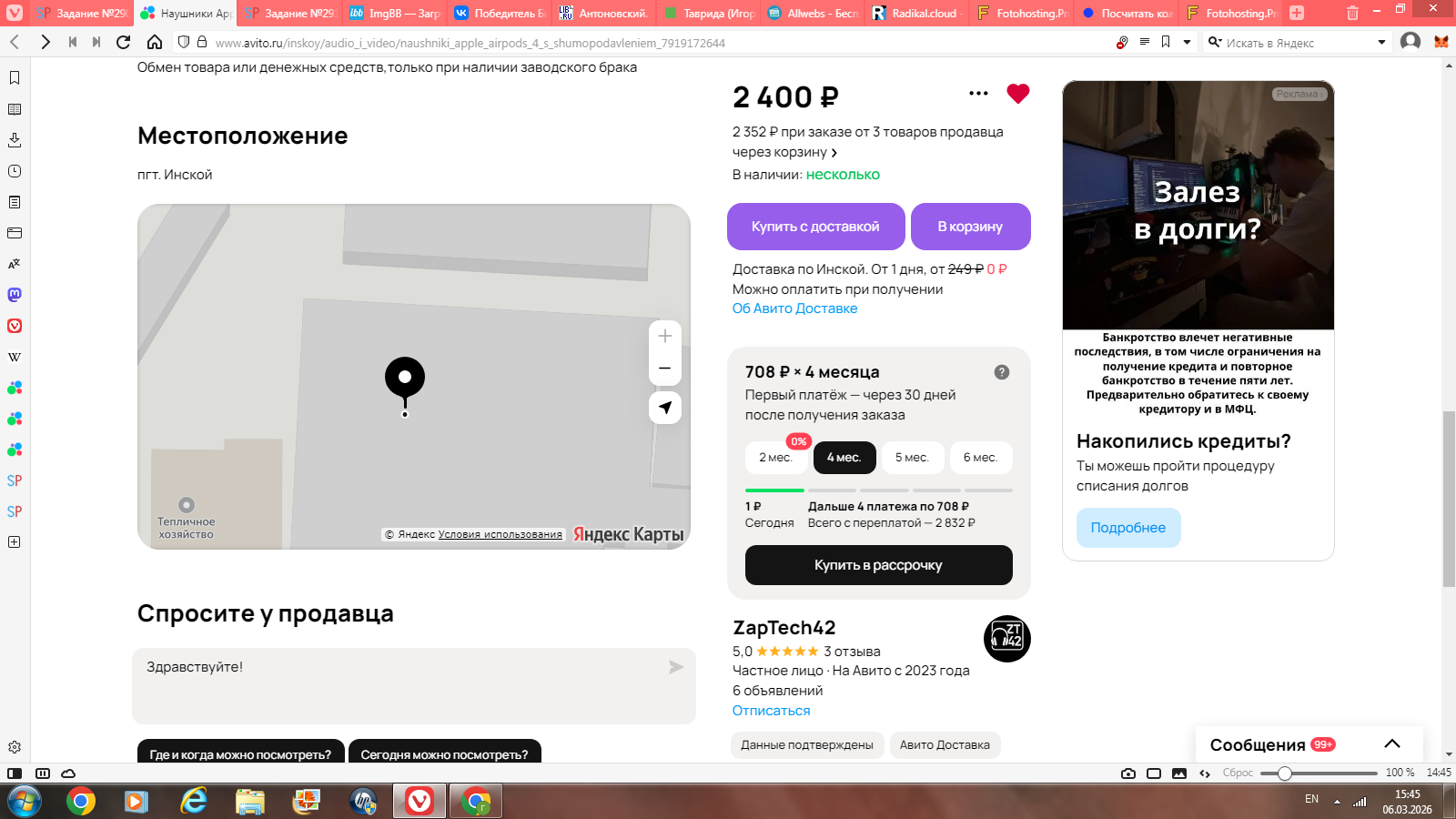The image size is (1456, 819).
Task: Open the Mastodon web panel
Action: 15,295
